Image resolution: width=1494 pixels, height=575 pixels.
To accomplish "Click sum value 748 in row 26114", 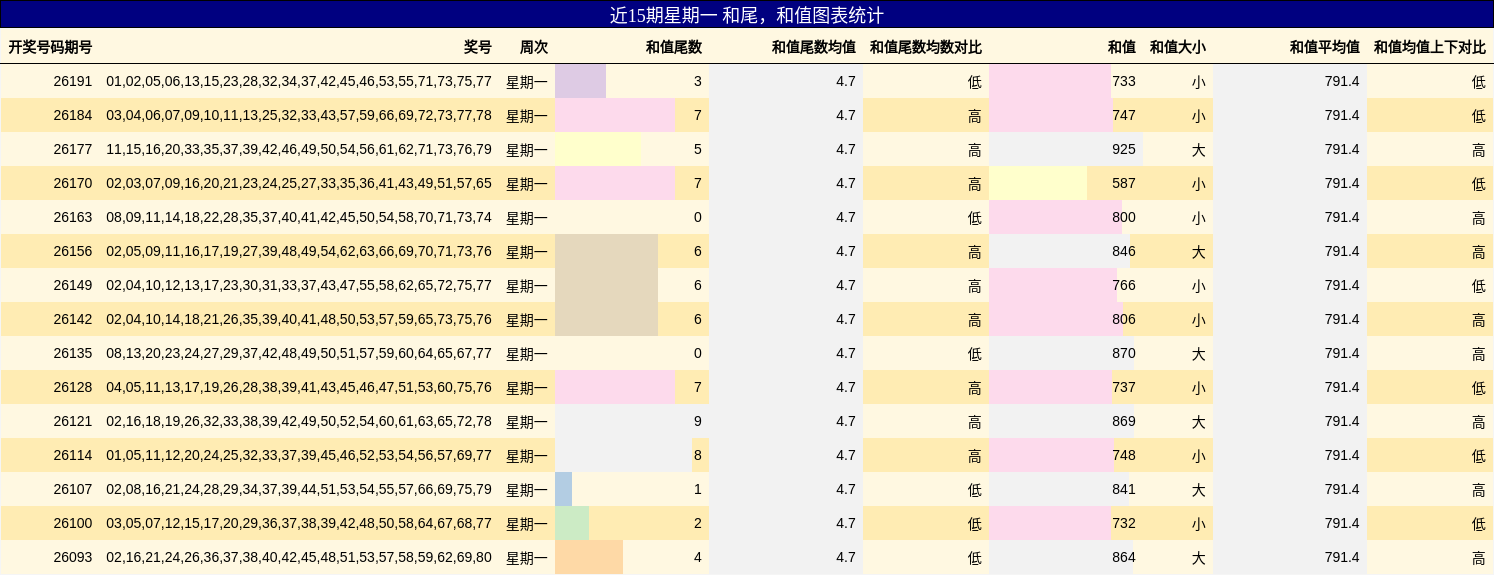I will pyautogui.click(x=1124, y=455).
